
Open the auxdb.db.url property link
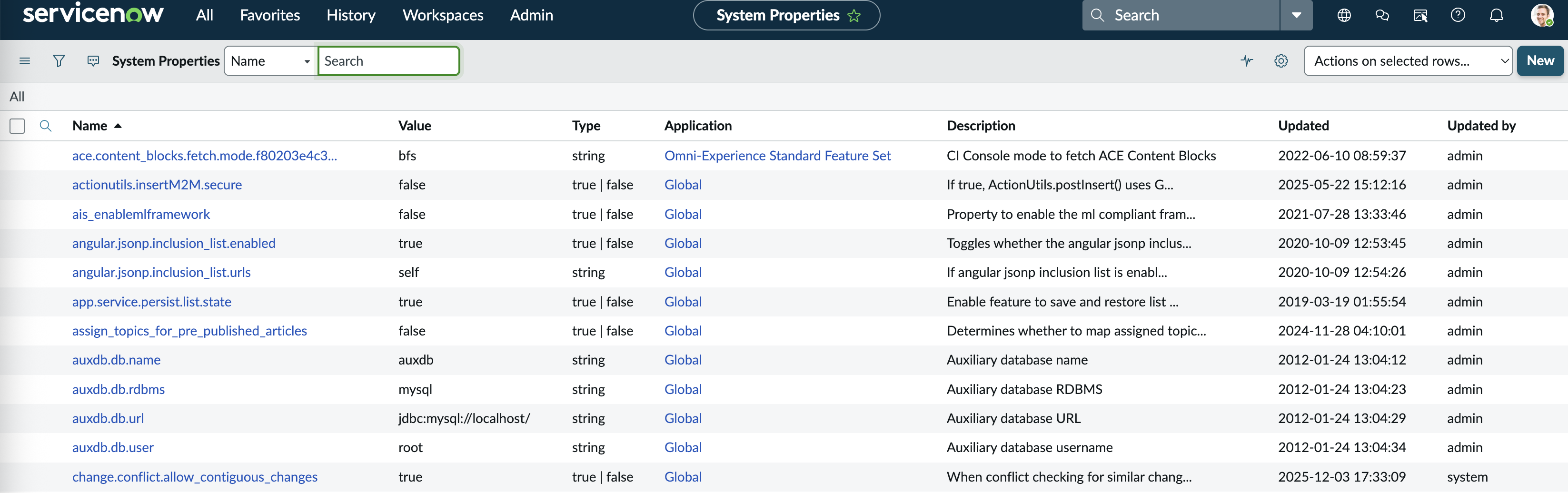[108, 418]
